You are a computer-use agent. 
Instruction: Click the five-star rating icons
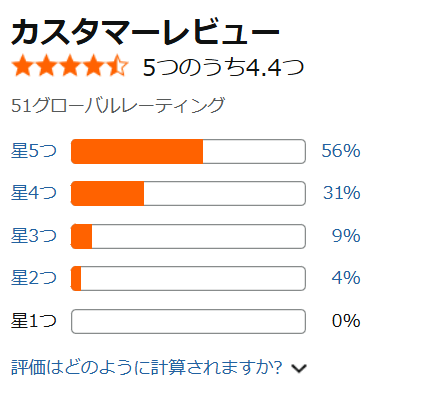coord(70,66)
